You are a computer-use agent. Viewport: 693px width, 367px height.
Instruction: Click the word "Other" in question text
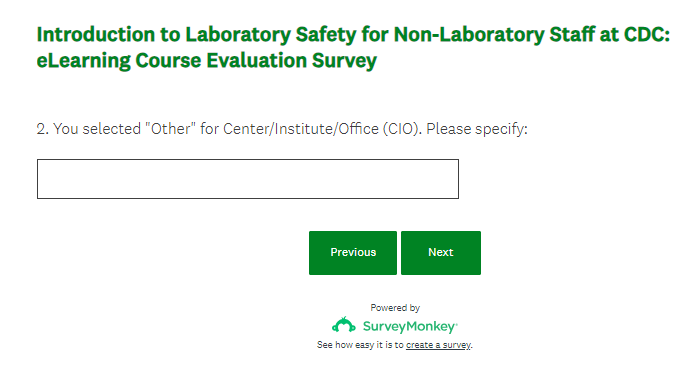(171, 129)
